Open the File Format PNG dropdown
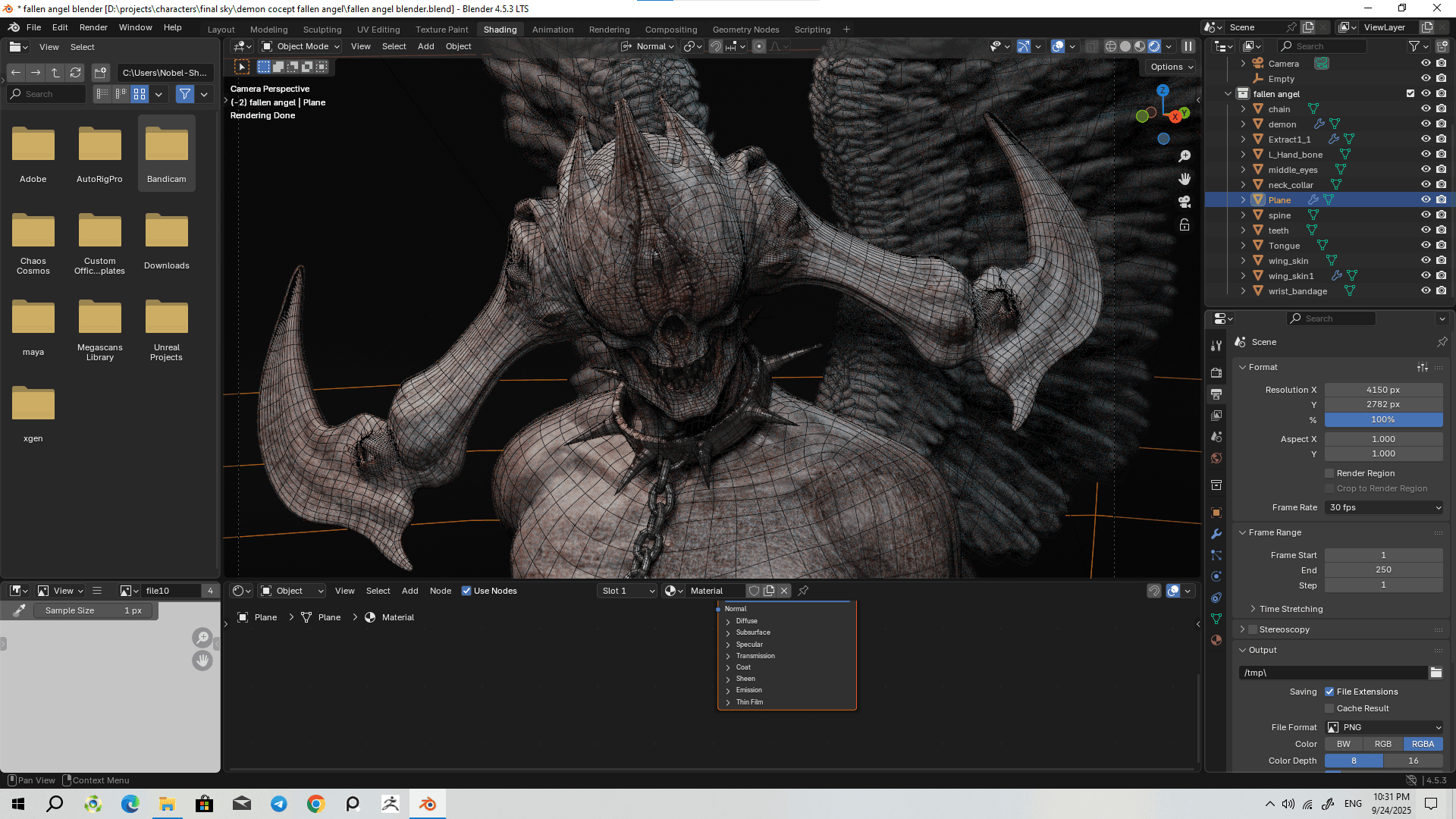 click(1384, 727)
